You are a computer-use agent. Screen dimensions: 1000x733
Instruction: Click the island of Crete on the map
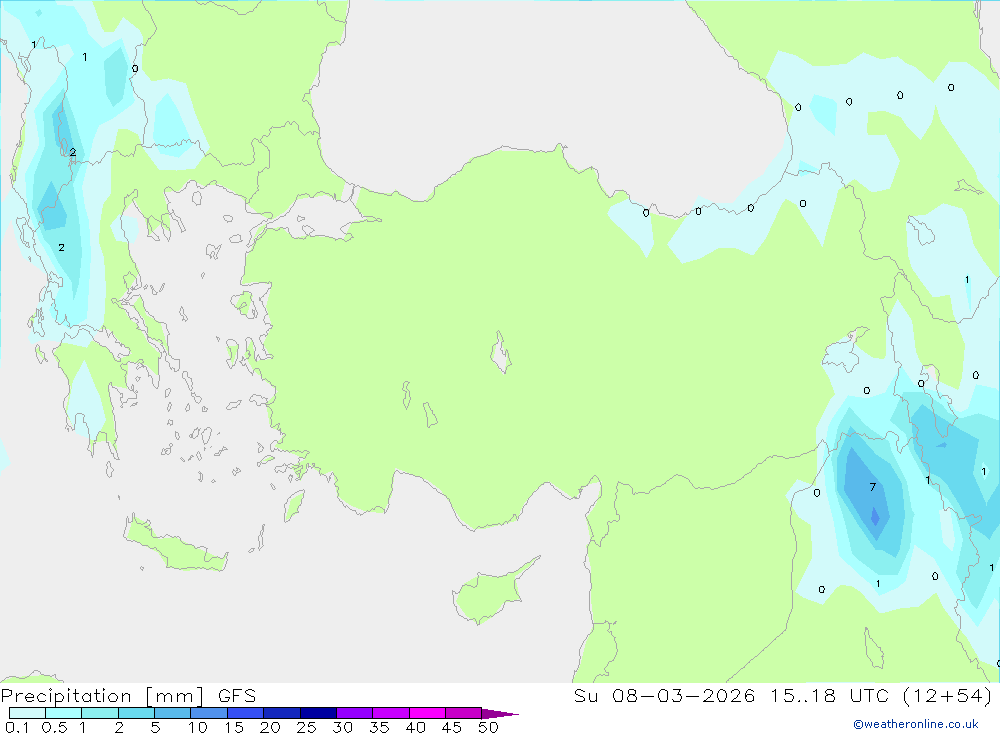175,543
